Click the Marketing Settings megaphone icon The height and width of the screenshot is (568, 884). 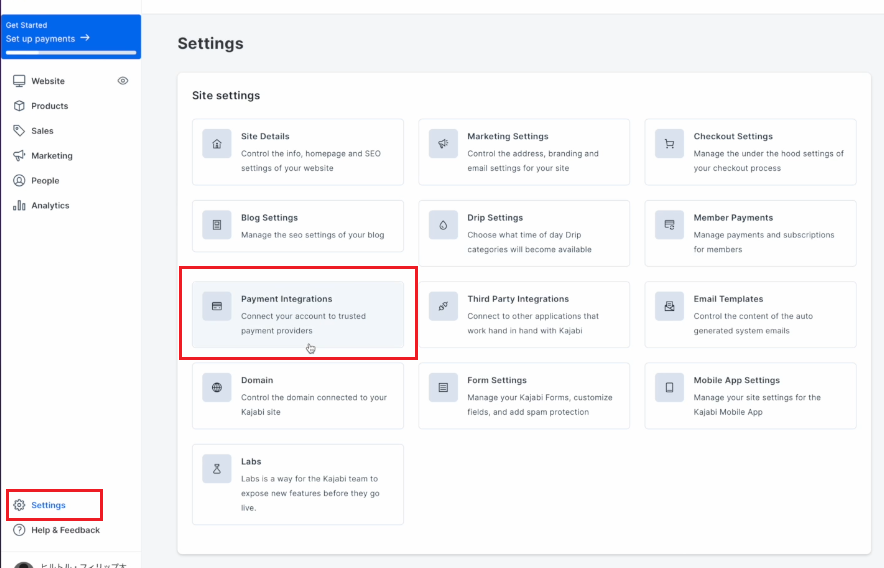coord(443,144)
